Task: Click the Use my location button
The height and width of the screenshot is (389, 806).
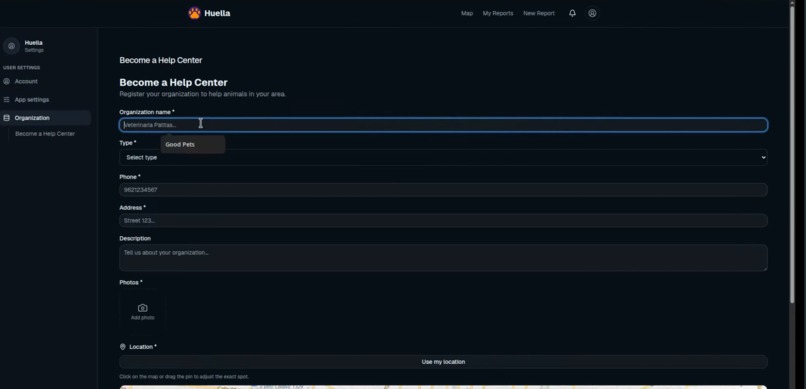Action: click(x=444, y=362)
